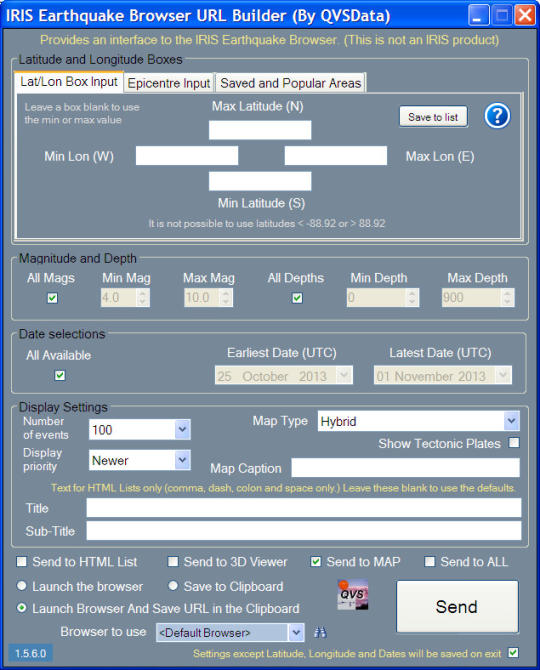Click the Title text field
540x670 pixels.
[304, 508]
